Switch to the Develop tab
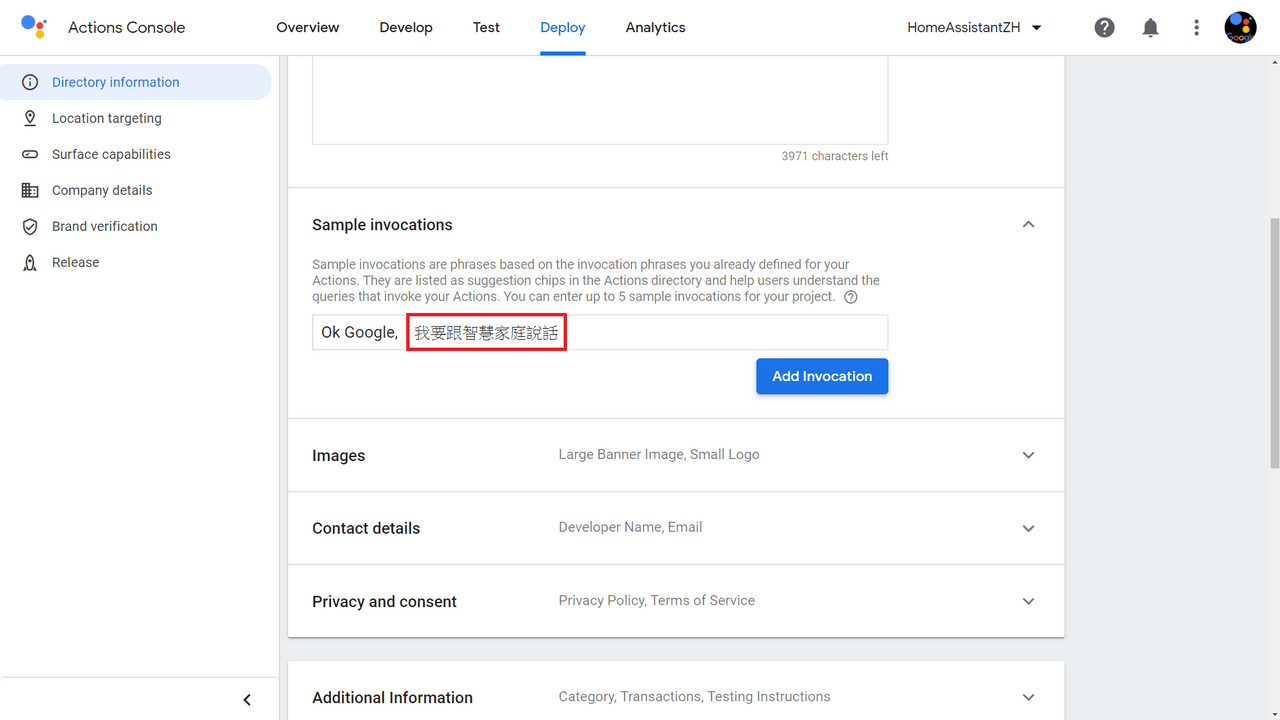This screenshot has width=1280, height=720. [x=406, y=28]
